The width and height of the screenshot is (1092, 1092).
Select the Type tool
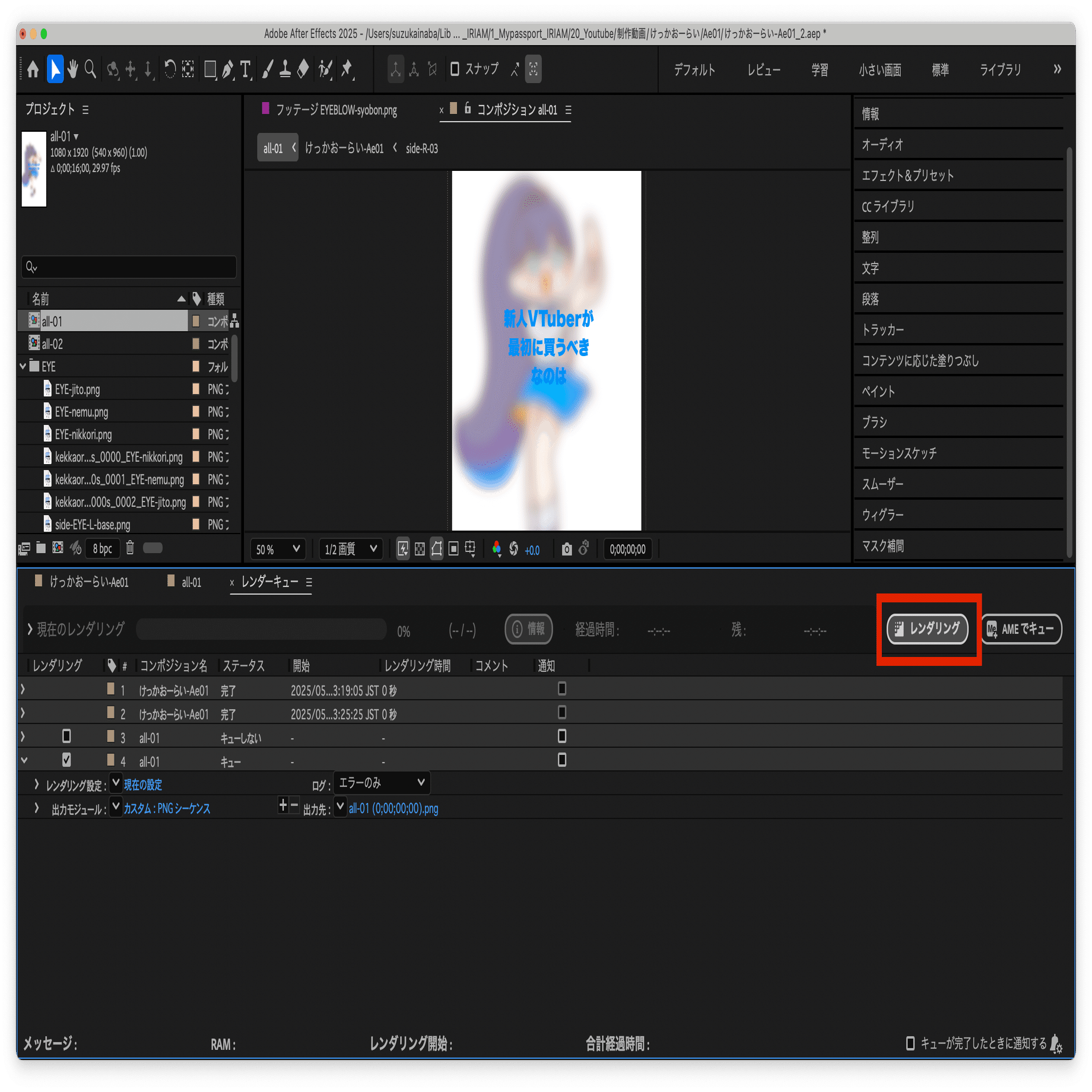click(x=246, y=69)
